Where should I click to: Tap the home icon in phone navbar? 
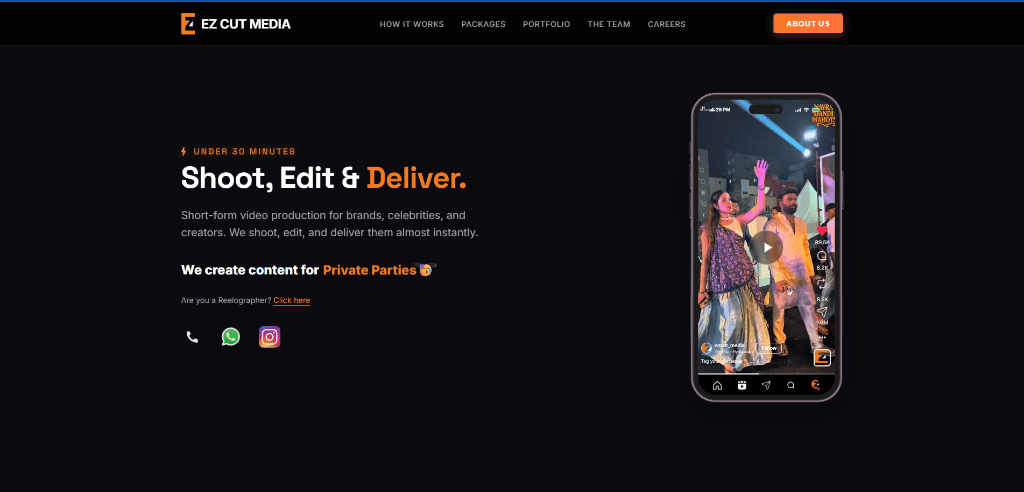tap(717, 385)
